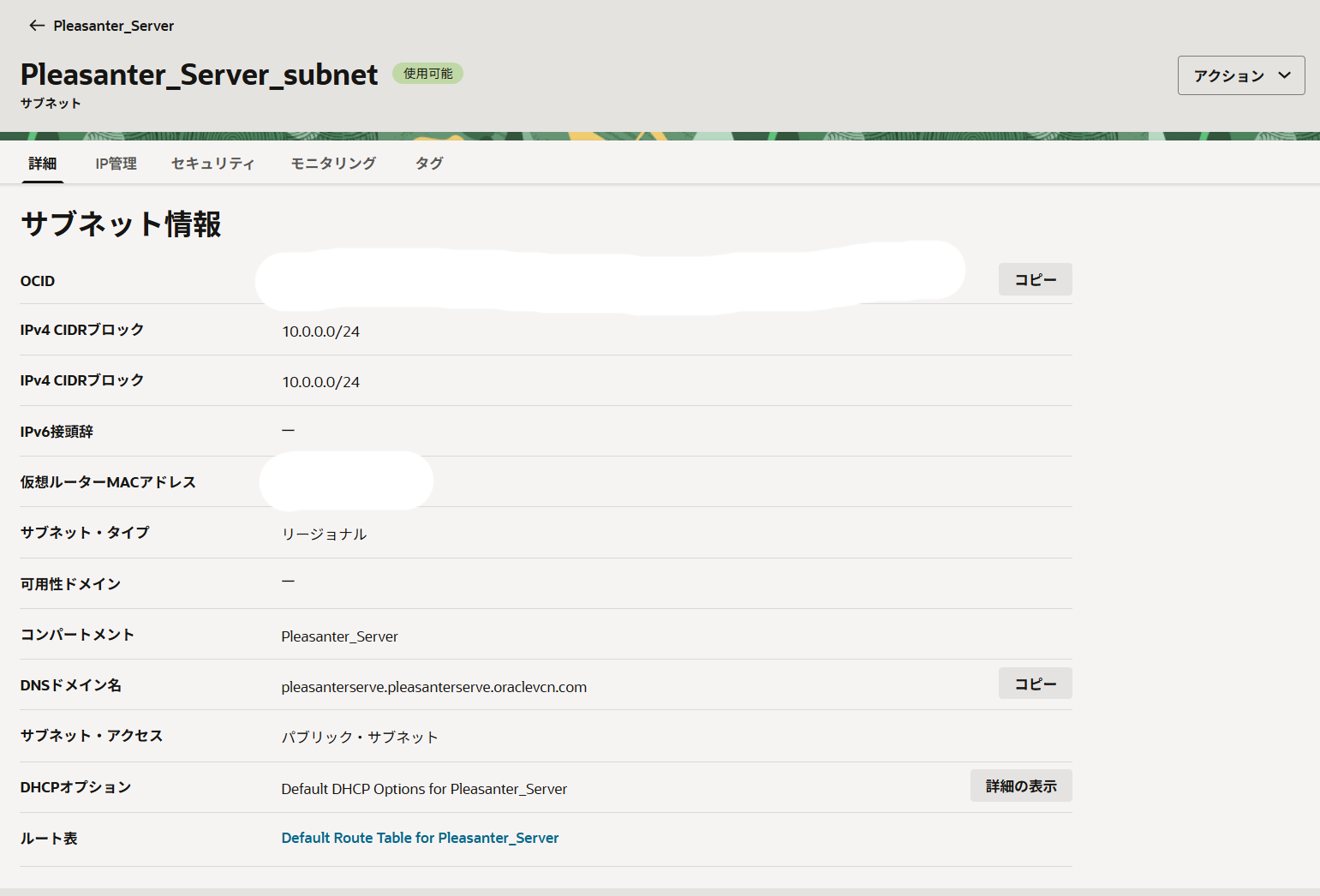Click the ルート表 label
The image size is (1320, 896).
49,839
